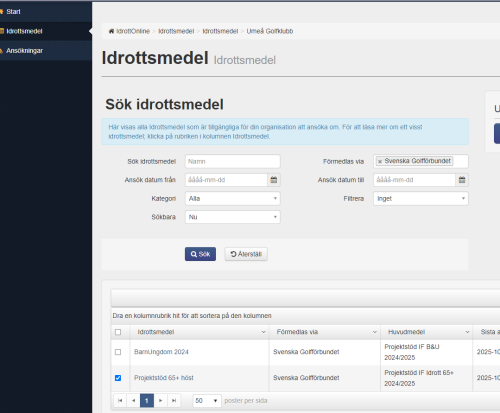Go to last page of results
Screen dimensions: 500x413
[174, 401]
